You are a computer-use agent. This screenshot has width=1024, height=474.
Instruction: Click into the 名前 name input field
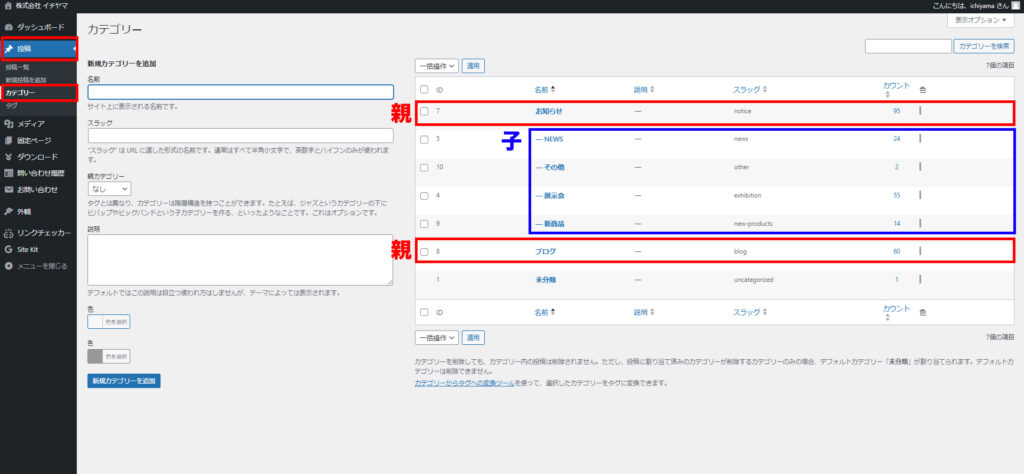(240, 92)
